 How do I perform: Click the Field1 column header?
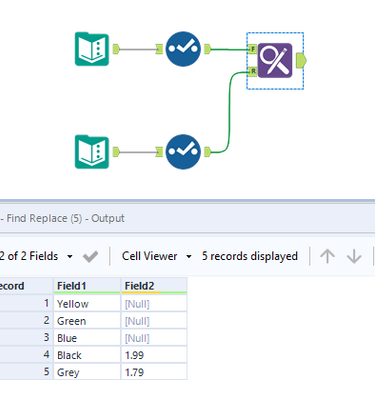(87, 286)
